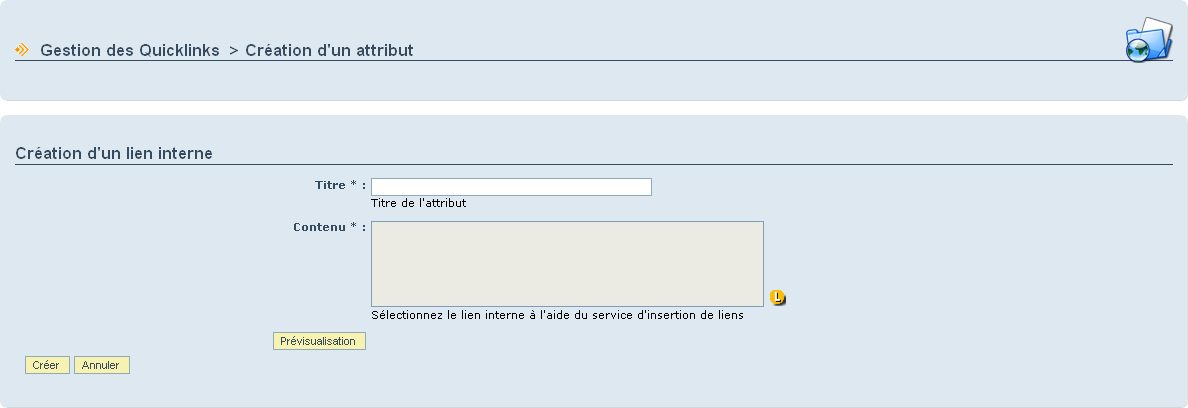Click the orange arrow breadcrumb icon
Image resolution: width=1188 pixels, height=408 pixels.
(23, 51)
